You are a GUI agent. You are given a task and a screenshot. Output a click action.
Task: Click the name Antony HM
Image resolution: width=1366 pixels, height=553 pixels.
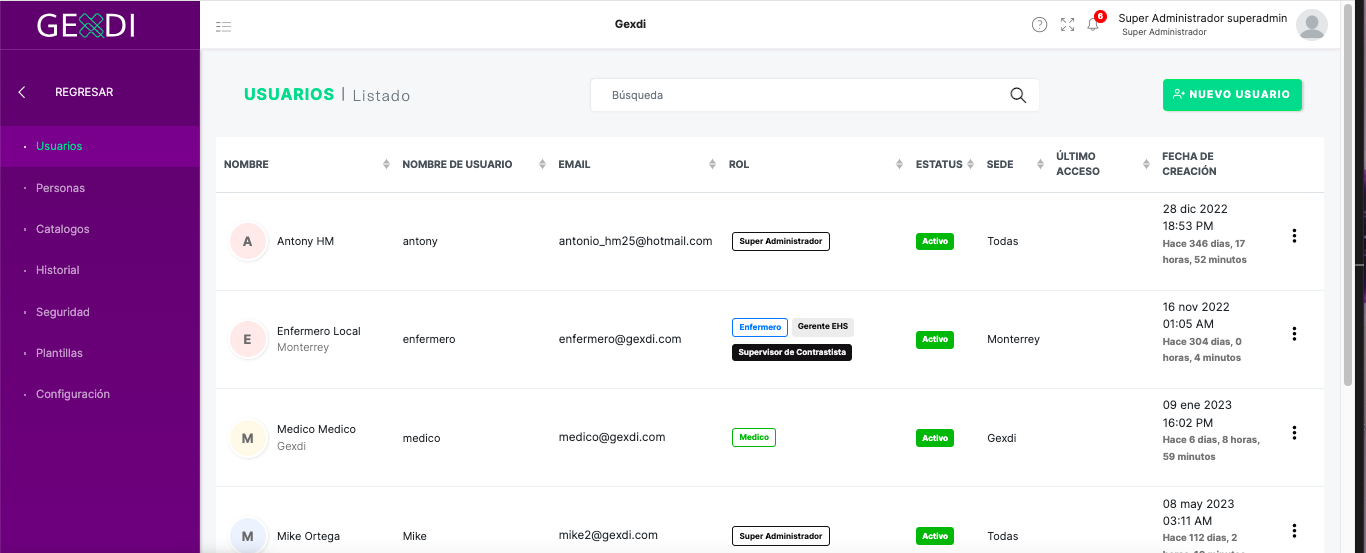tap(305, 241)
